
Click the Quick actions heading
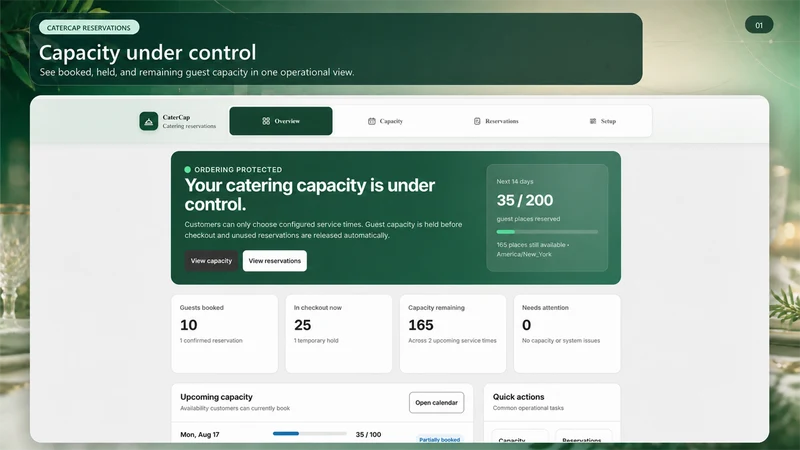(x=518, y=397)
